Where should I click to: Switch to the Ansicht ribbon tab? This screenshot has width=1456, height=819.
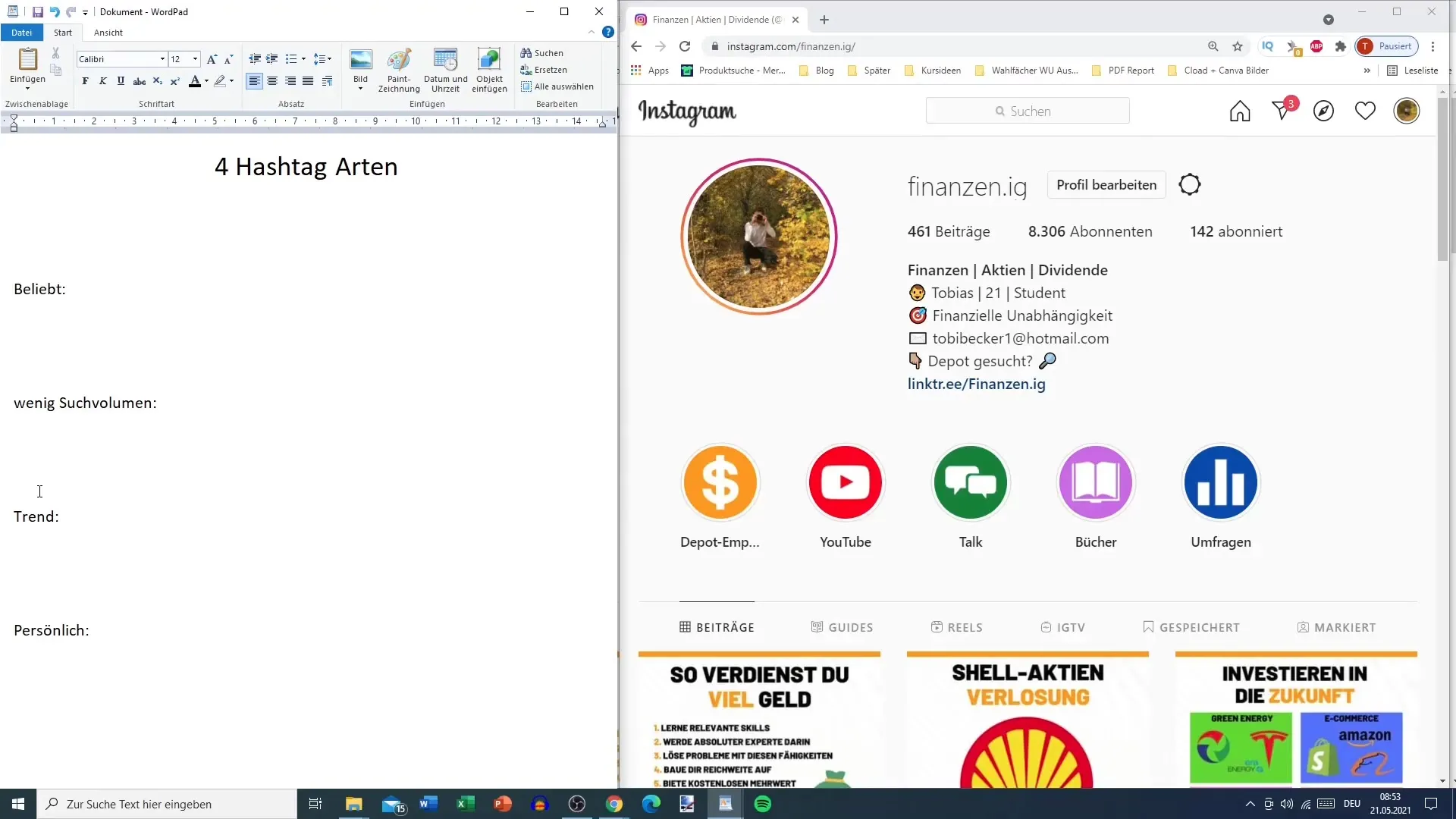pos(108,33)
